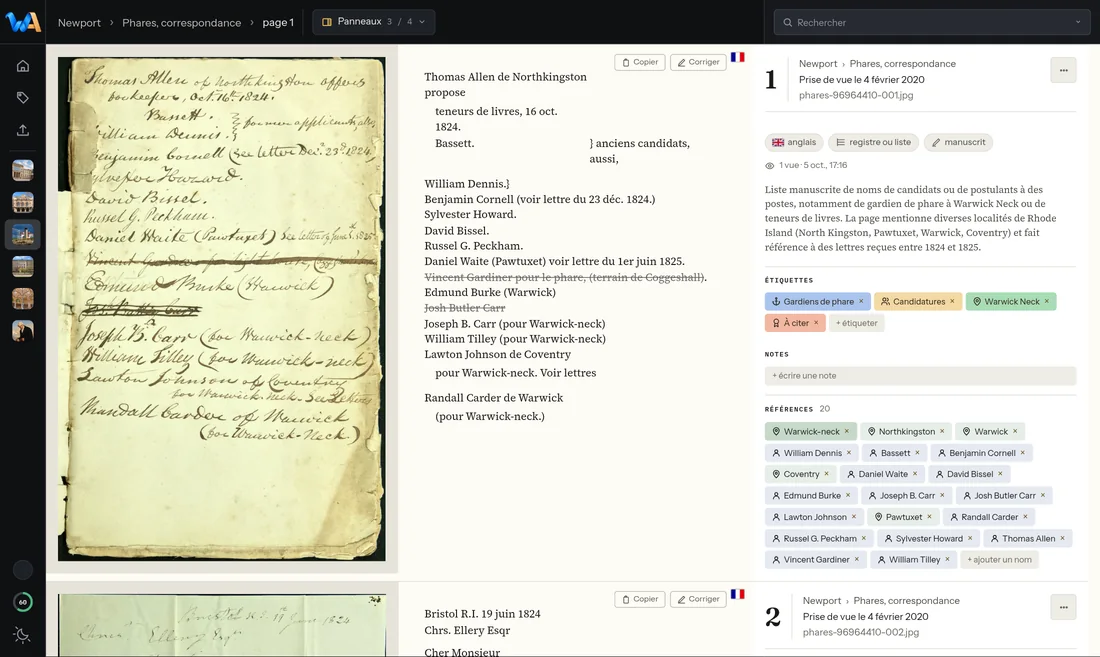The width and height of the screenshot is (1100, 657).
Task: Select the Coventry place reference
Action: coord(801,474)
